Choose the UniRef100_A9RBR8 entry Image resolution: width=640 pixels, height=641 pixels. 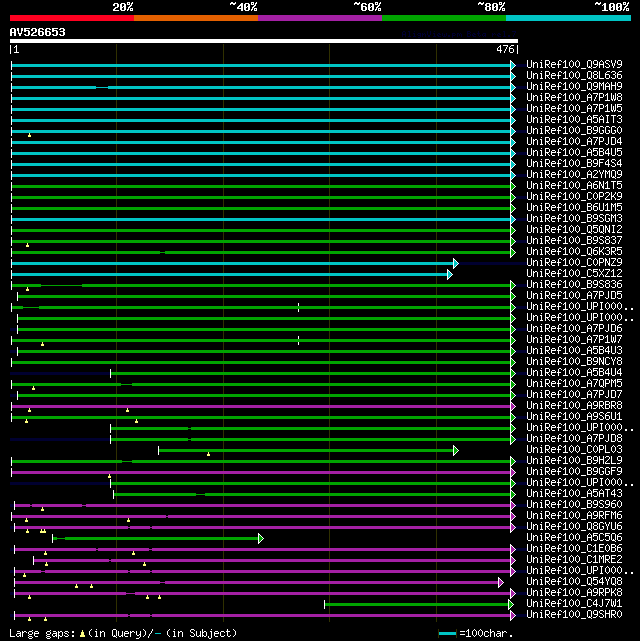pyautogui.click(x=574, y=406)
